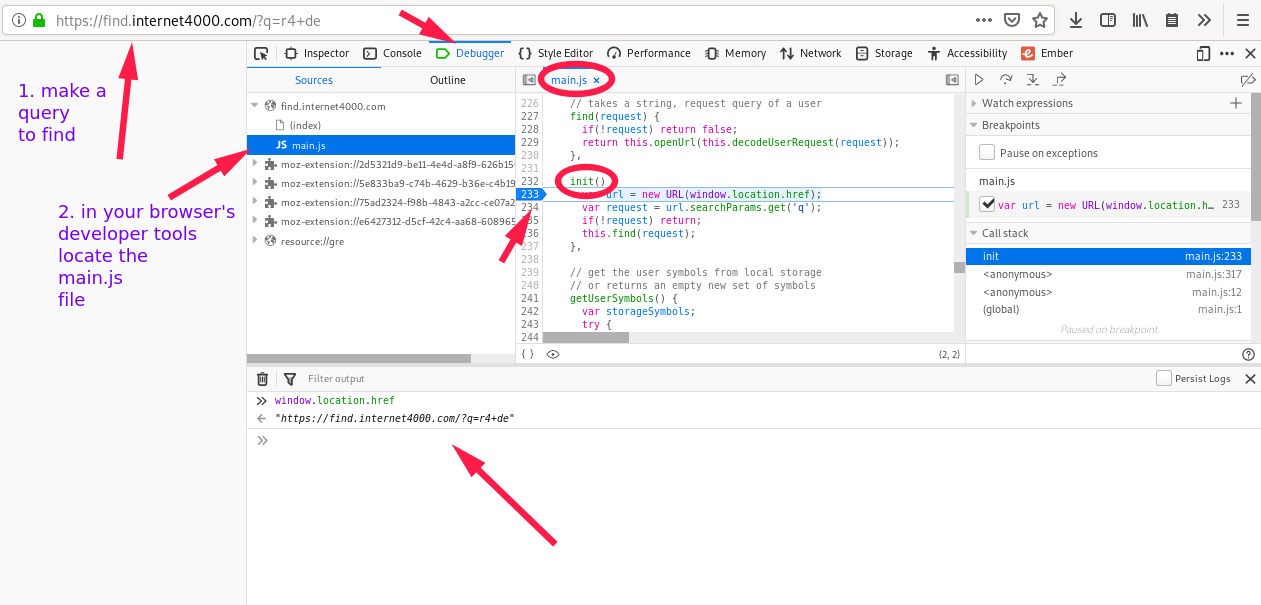Image resolution: width=1261 pixels, height=605 pixels.
Task: Click the Step Out button
Action: pos(1060,80)
